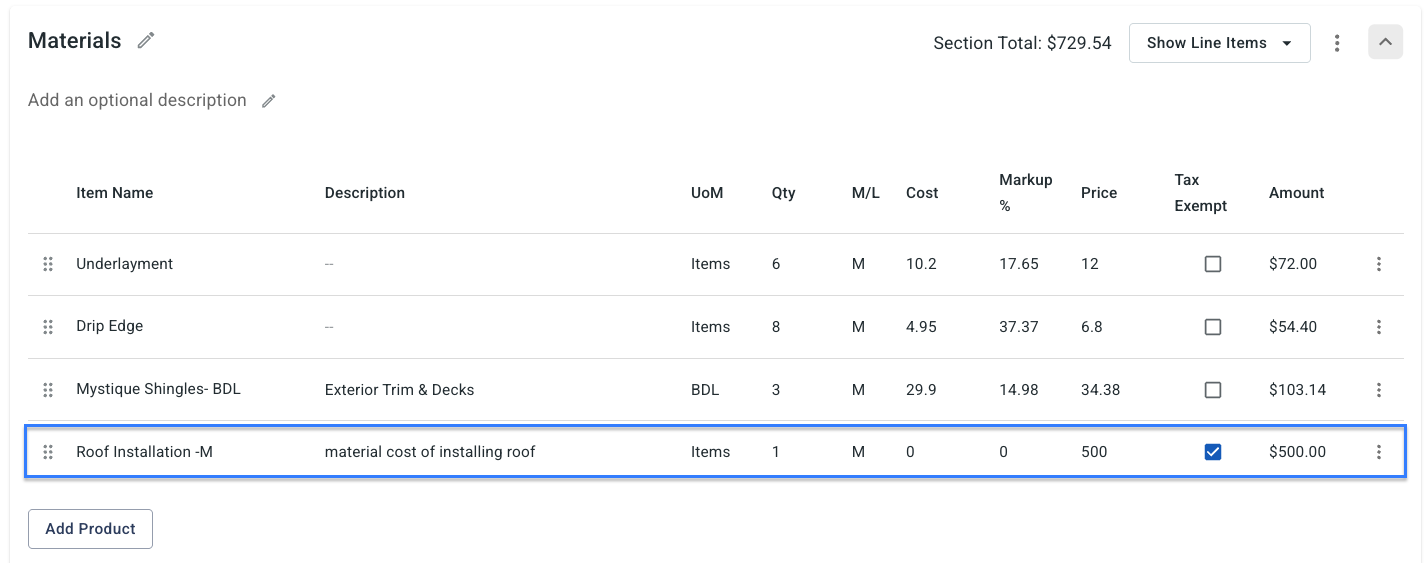Click the pencil icon beside Materials title
The width and height of the screenshot is (1428, 563).
(147, 41)
